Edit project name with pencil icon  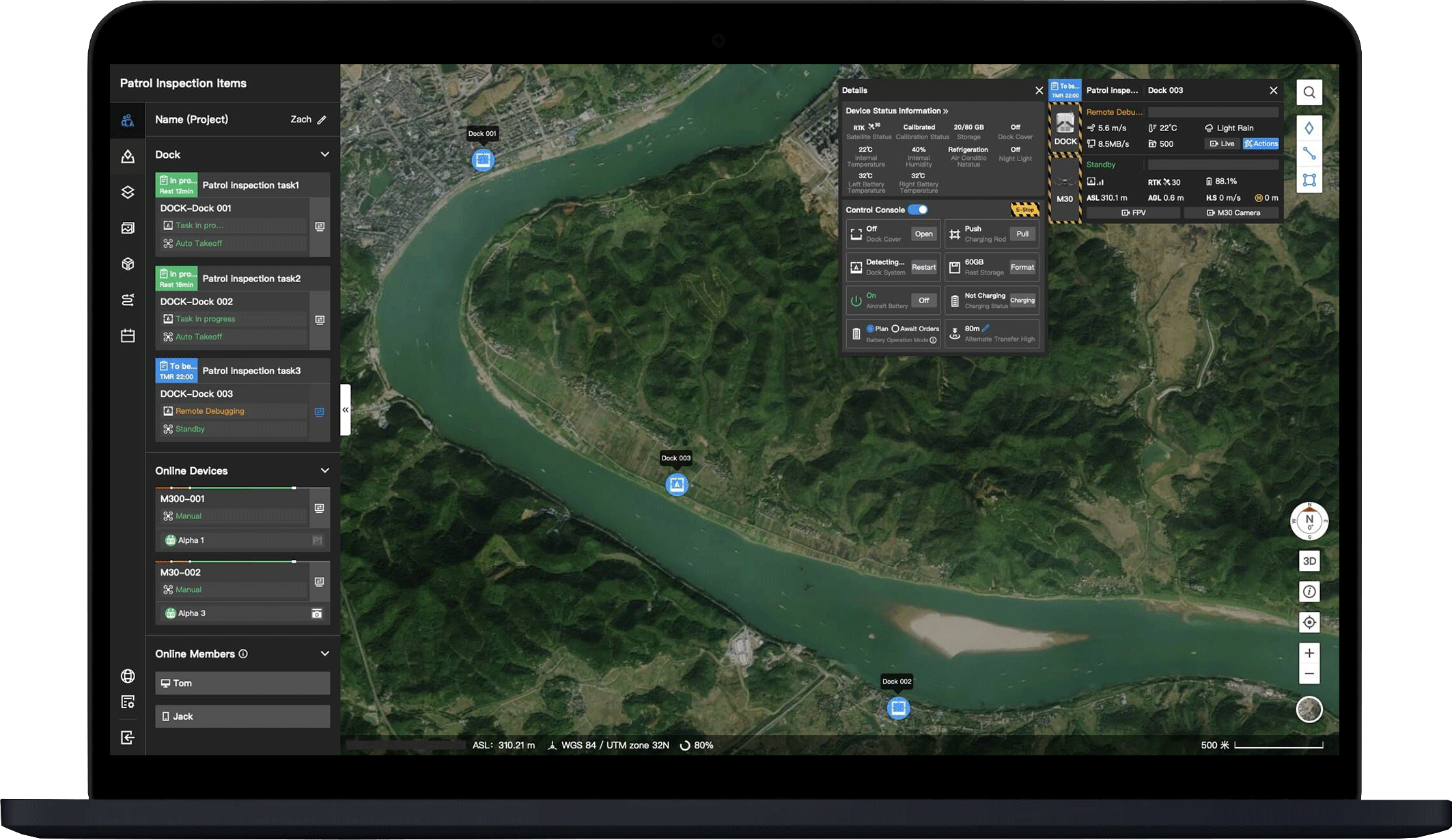click(x=322, y=120)
